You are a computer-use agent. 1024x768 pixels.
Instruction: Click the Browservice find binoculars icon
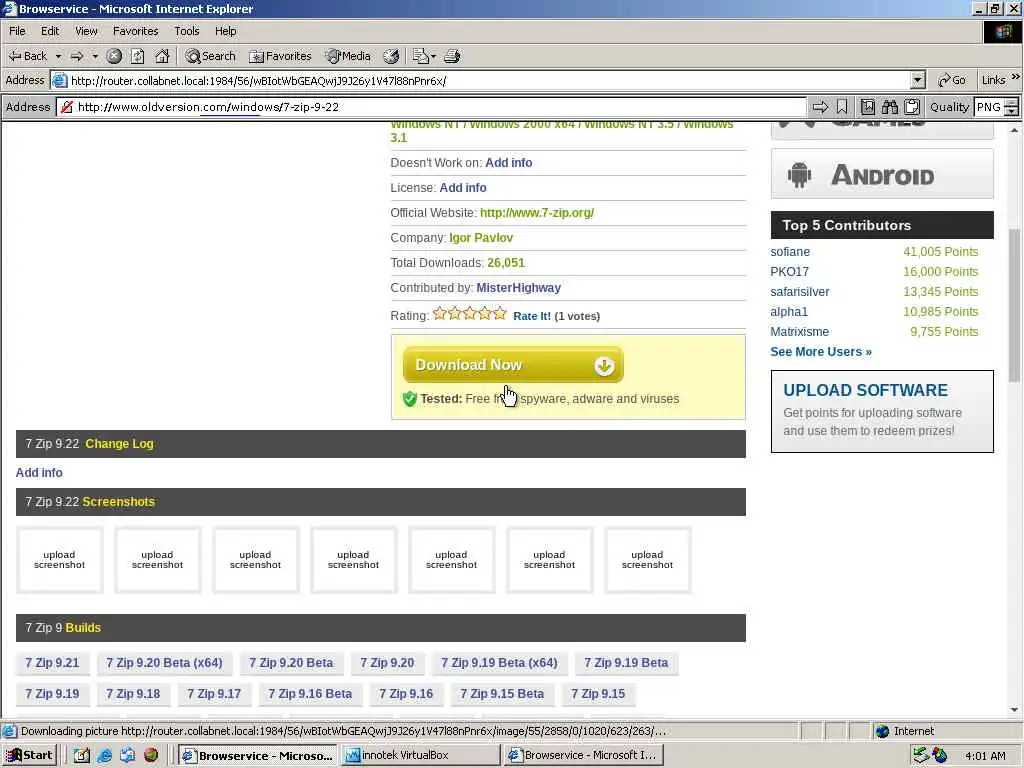coord(890,107)
